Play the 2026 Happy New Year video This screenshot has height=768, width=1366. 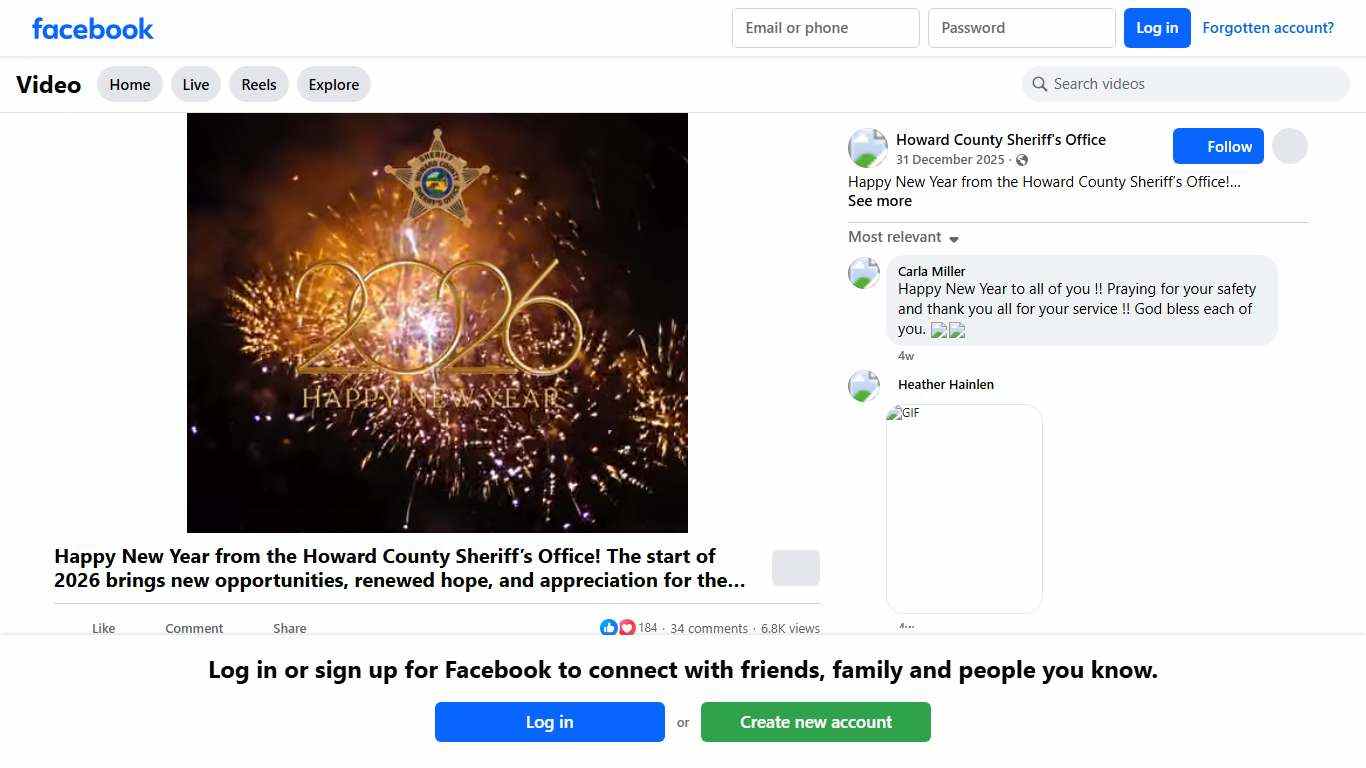tap(437, 323)
